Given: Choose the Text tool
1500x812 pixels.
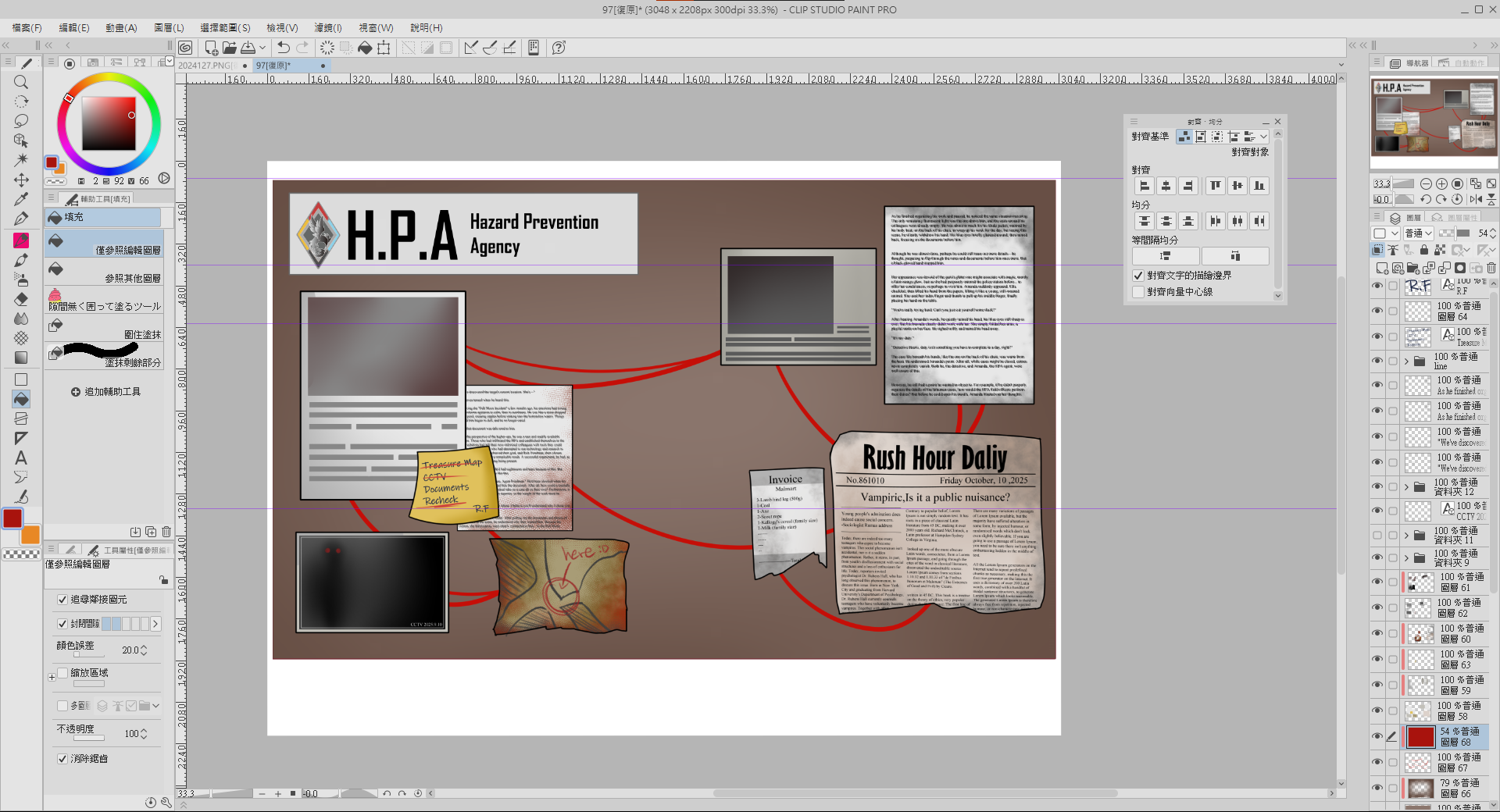Looking at the screenshot, I should click(21, 458).
